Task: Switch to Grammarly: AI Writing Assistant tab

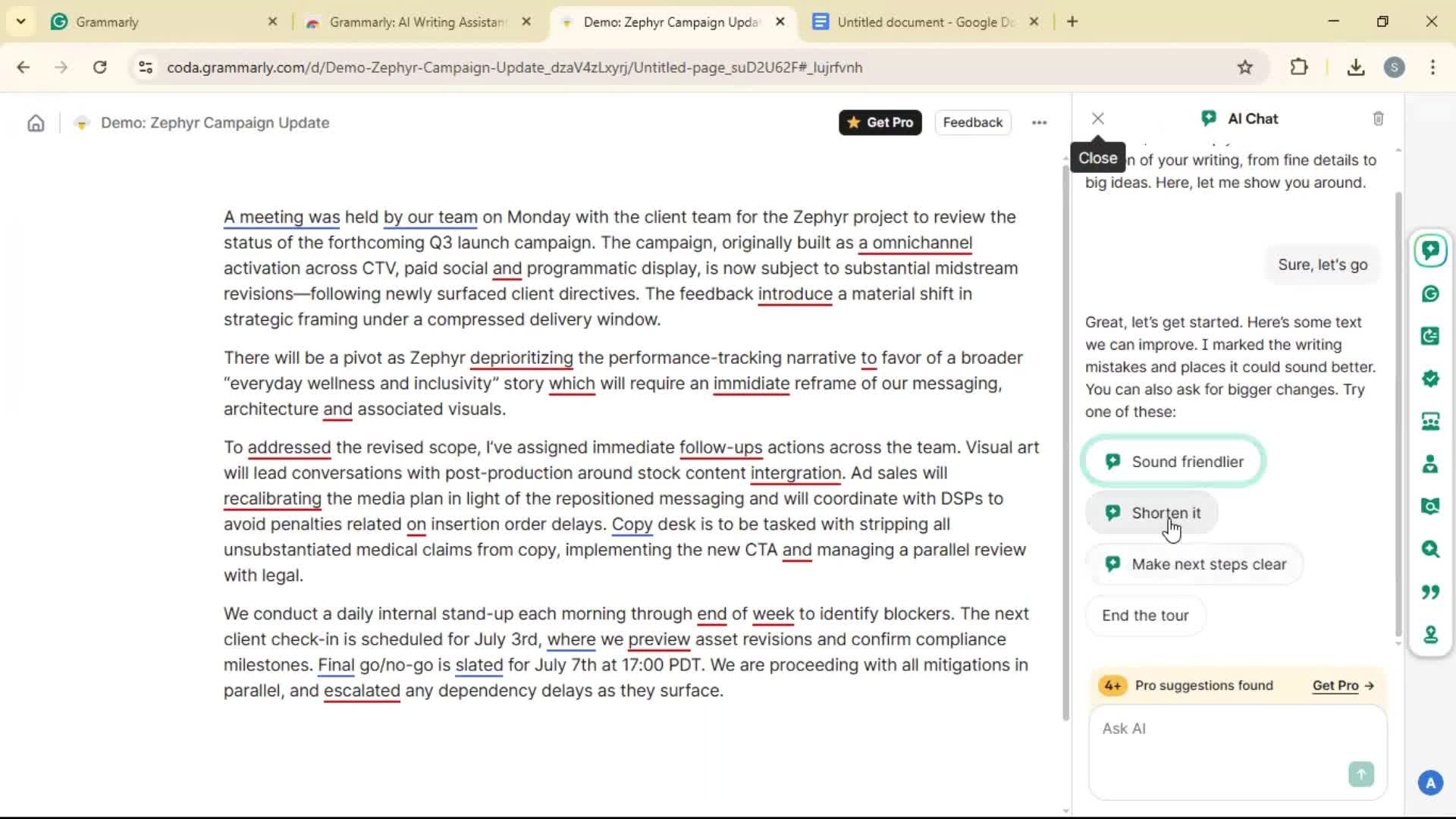Action: [x=417, y=22]
